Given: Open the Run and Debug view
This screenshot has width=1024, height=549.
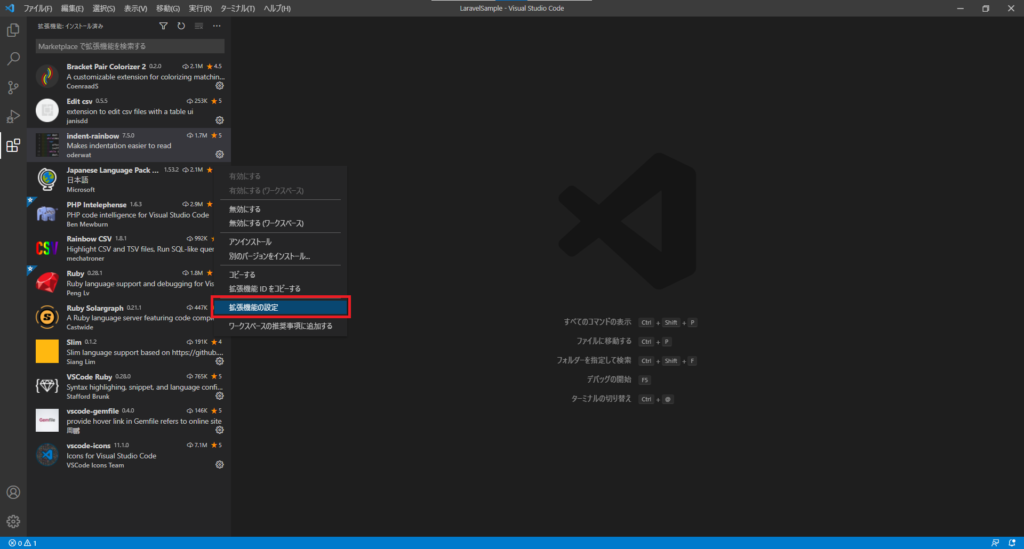Looking at the screenshot, I should [x=13, y=117].
